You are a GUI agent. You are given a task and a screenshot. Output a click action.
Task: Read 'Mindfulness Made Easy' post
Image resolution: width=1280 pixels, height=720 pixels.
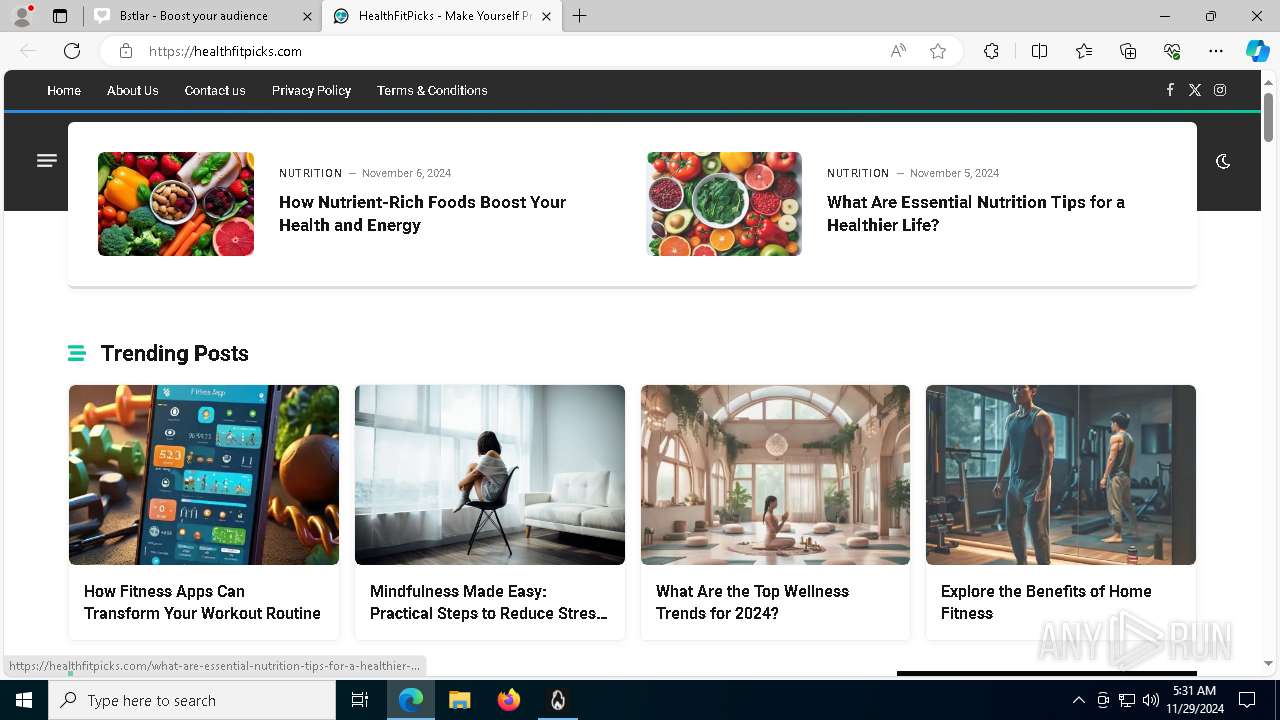pos(489,602)
